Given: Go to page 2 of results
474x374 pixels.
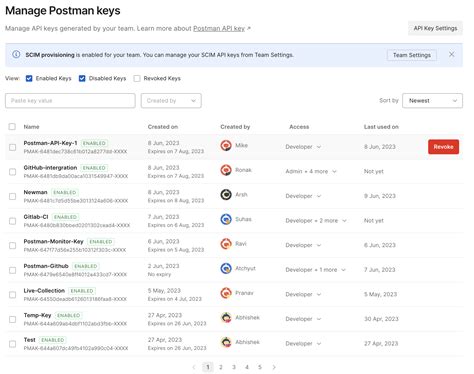Looking at the screenshot, I should pos(221,367).
